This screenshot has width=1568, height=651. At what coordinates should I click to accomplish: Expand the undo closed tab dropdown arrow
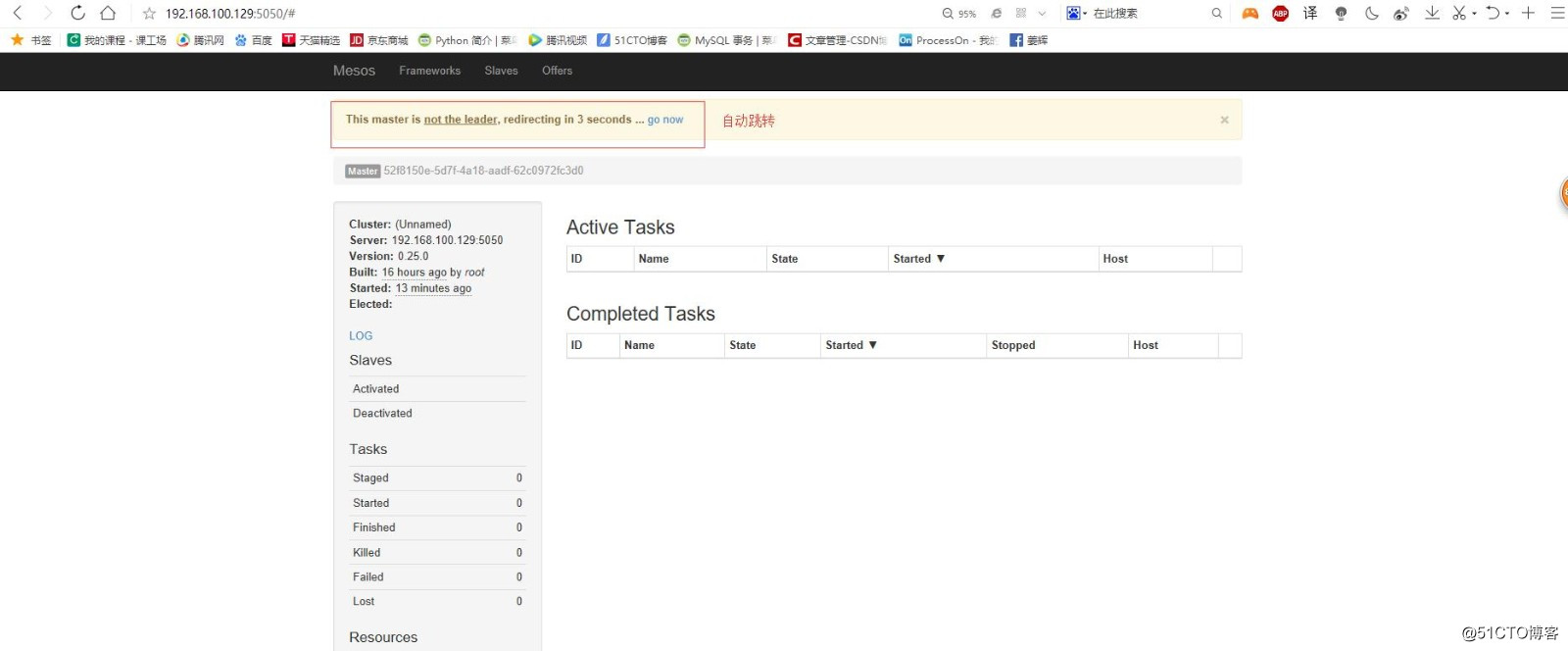pos(1507,15)
